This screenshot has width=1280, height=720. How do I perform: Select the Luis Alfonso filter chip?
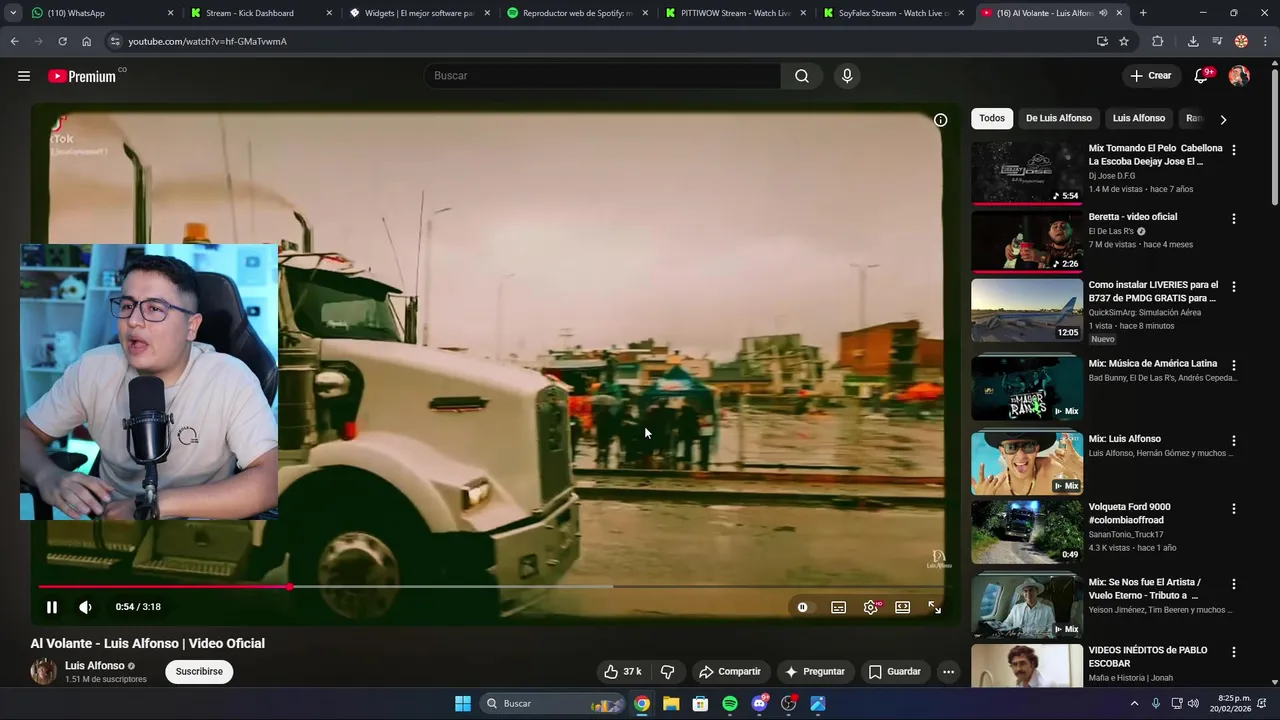click(x=1139, y=118)
